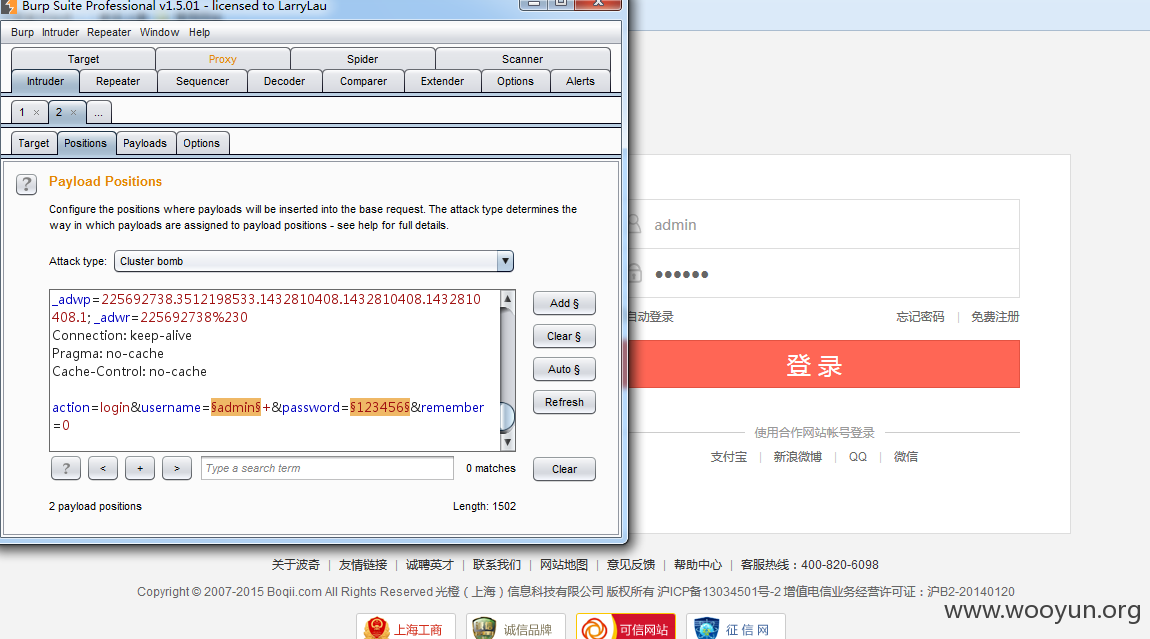Select Intruder attack tab 2
Image resolution: width=1150 pixels, height=639 pixels.
click(x=59, y=112)
